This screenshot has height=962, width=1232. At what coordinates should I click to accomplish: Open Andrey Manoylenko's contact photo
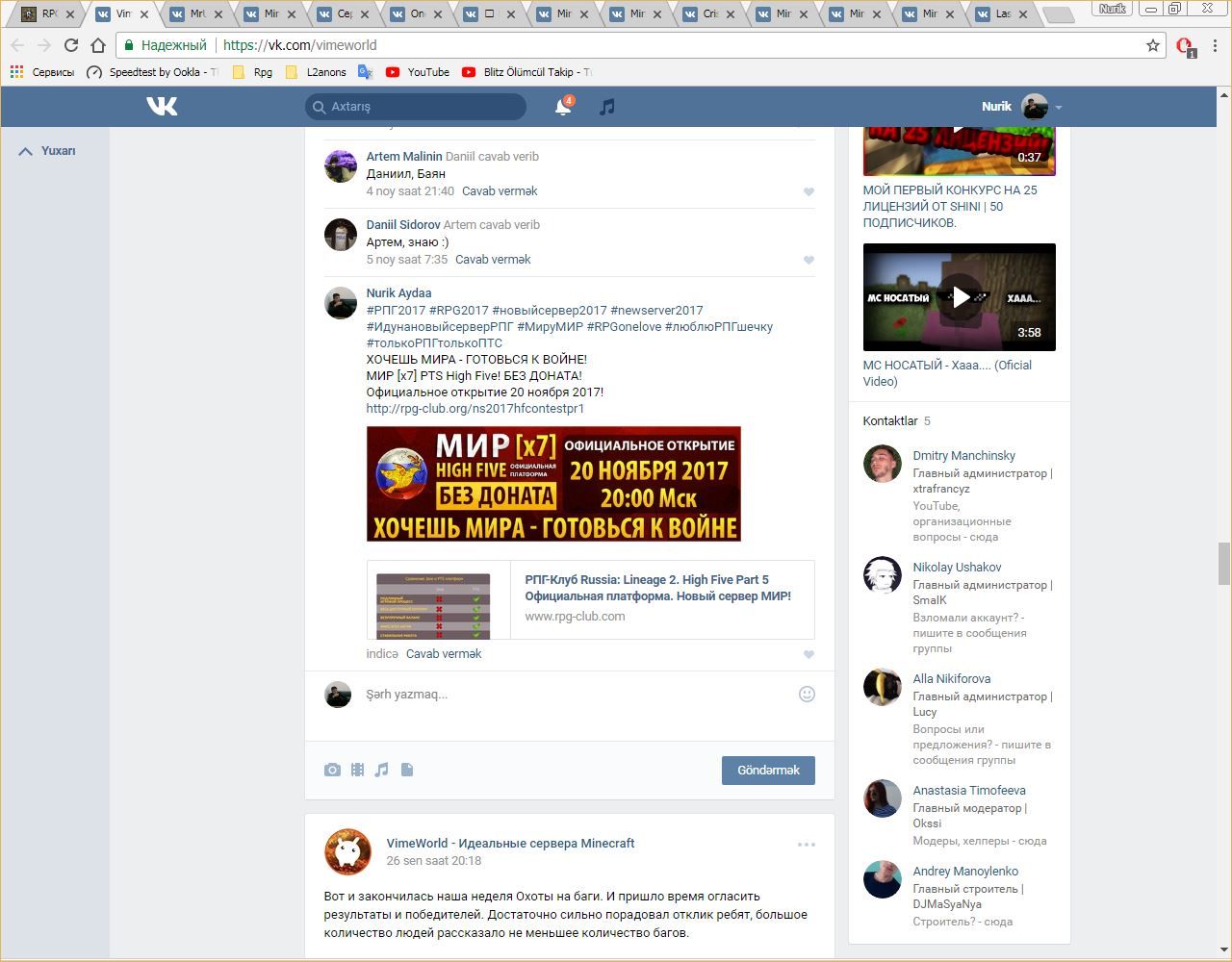pos(882,879)
